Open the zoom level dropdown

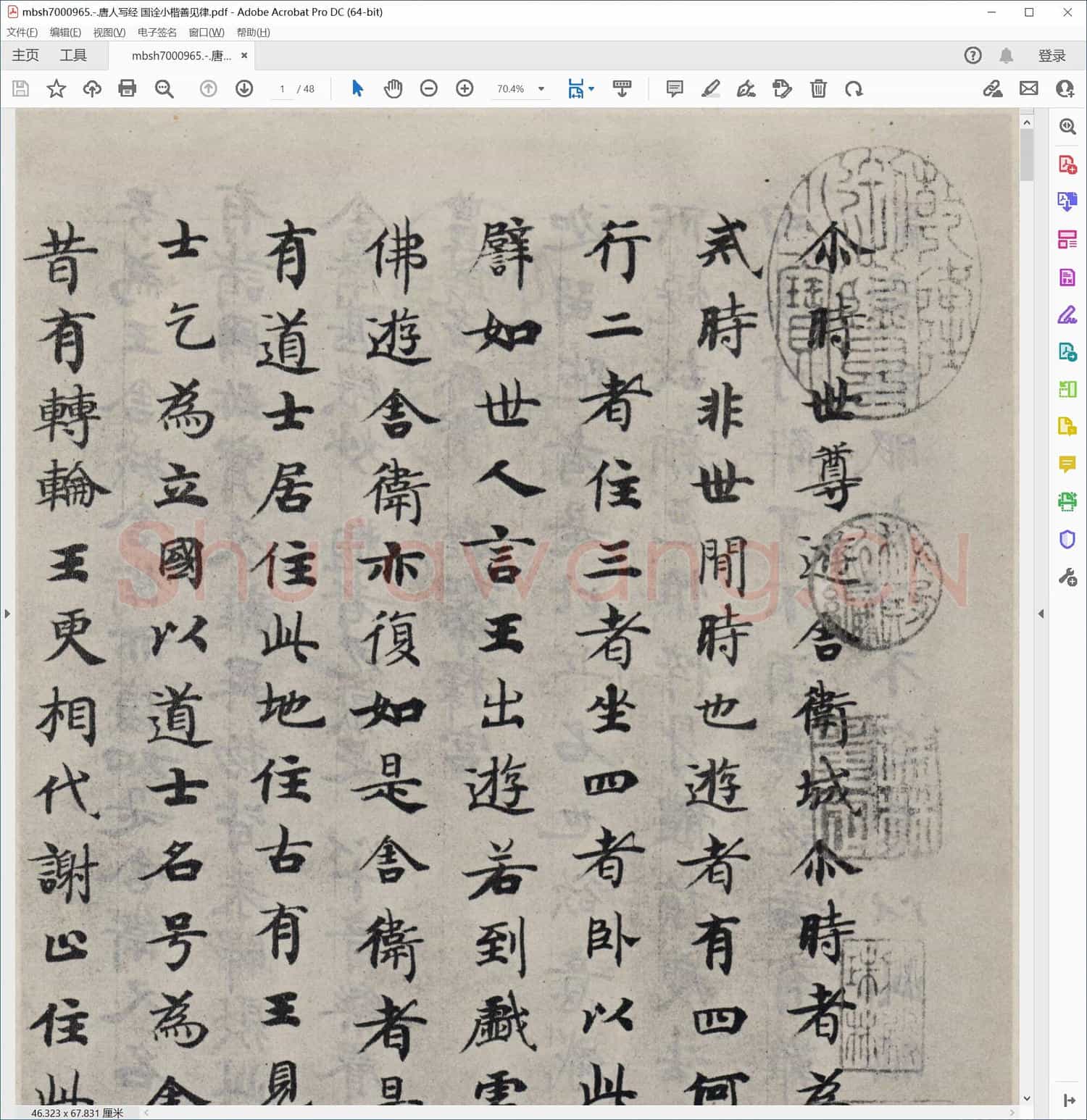point(541,89)
